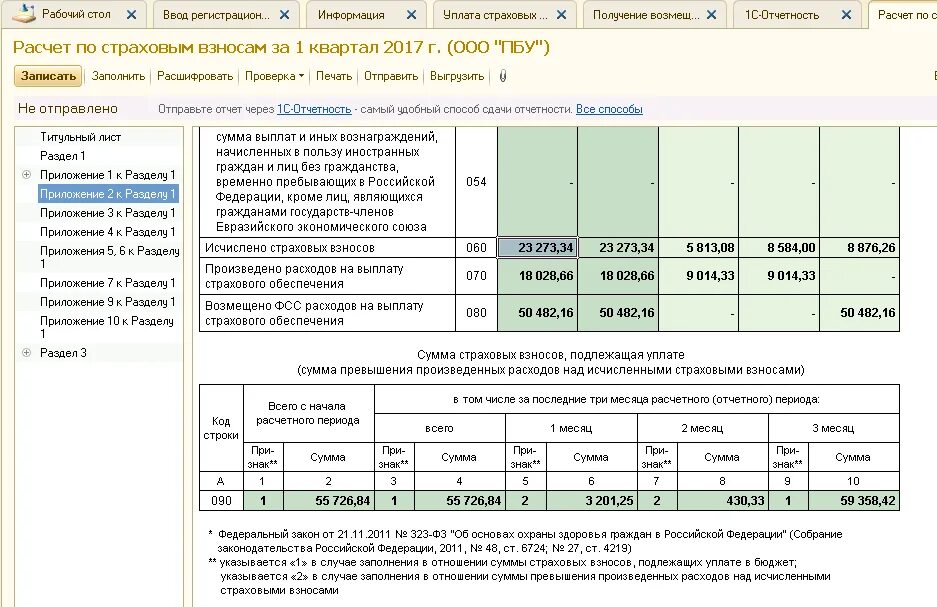Select Приложение 10 к Разделу 1
Viewport: 937px width, 607px height.
(x=106, y=327)
